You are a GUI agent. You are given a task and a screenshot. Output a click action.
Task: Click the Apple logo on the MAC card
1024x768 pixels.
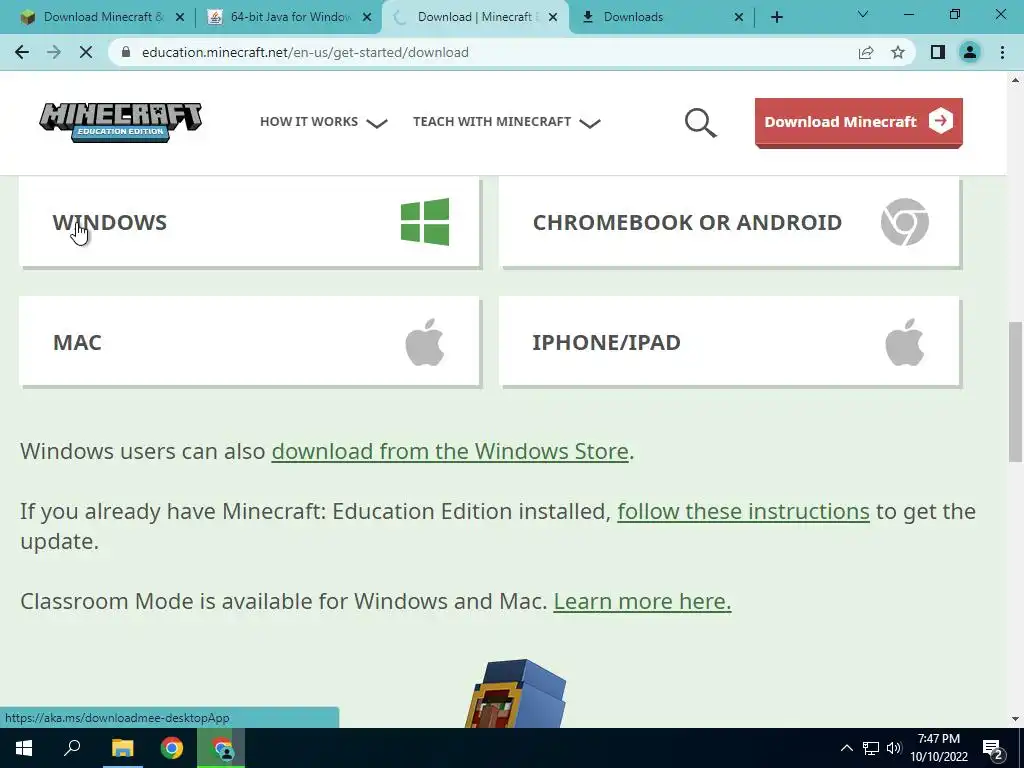[x=424, y=342]
